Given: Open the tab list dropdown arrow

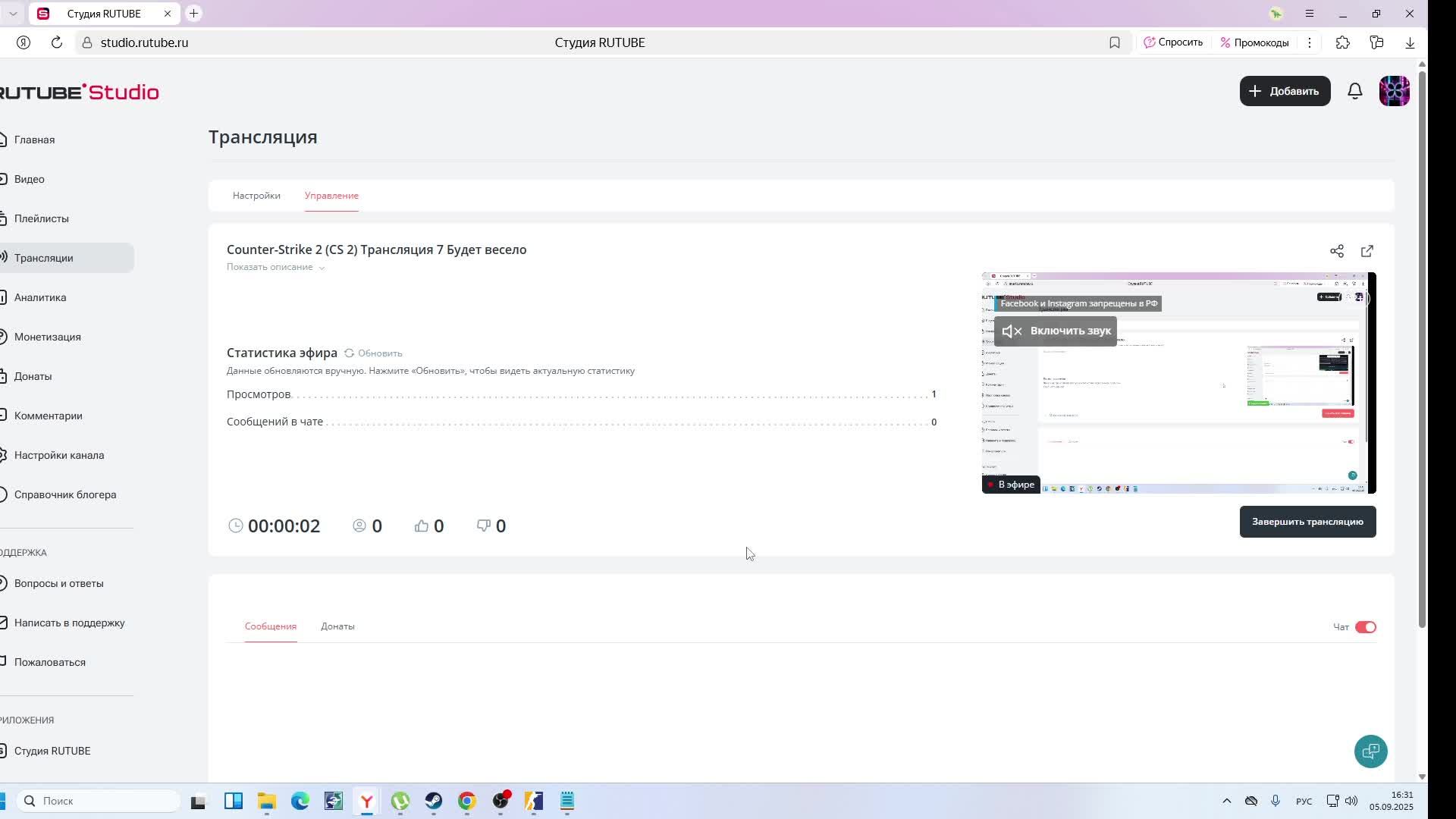Looking at the screenshot, I should coord(13,14).
